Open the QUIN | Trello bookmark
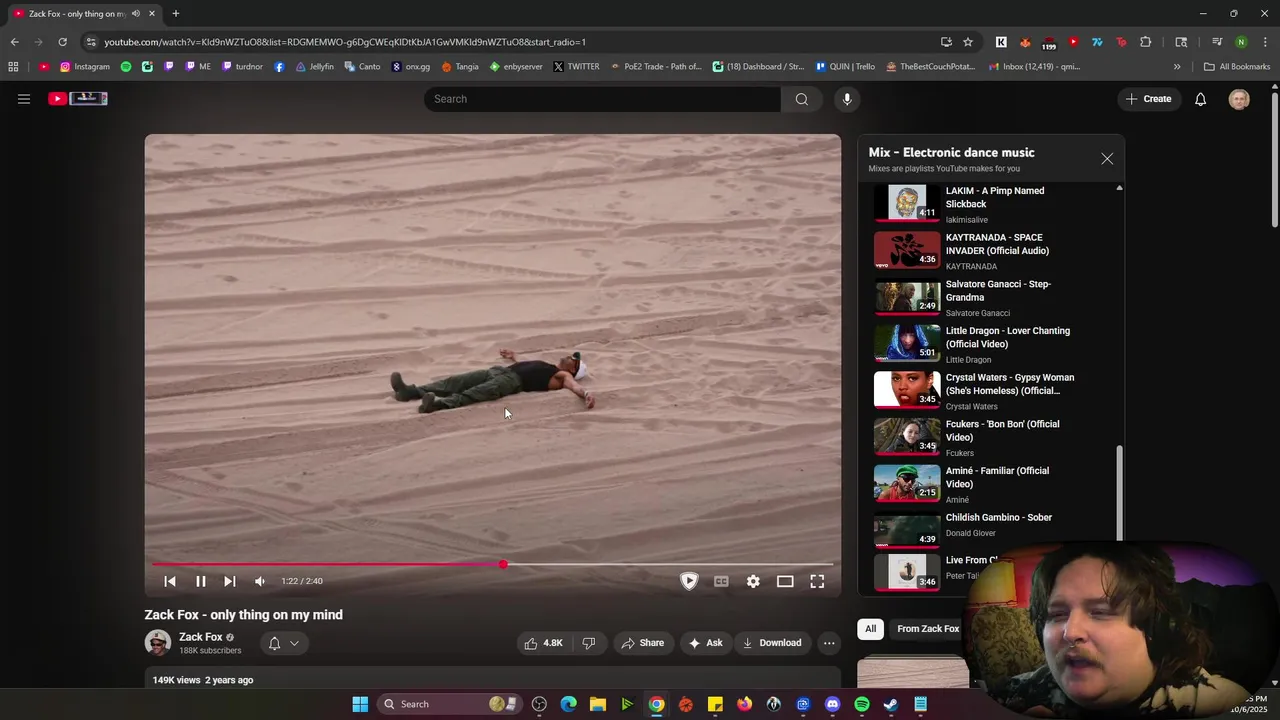Viewport: 1280px width, 720px height. (x=845, y=67)
